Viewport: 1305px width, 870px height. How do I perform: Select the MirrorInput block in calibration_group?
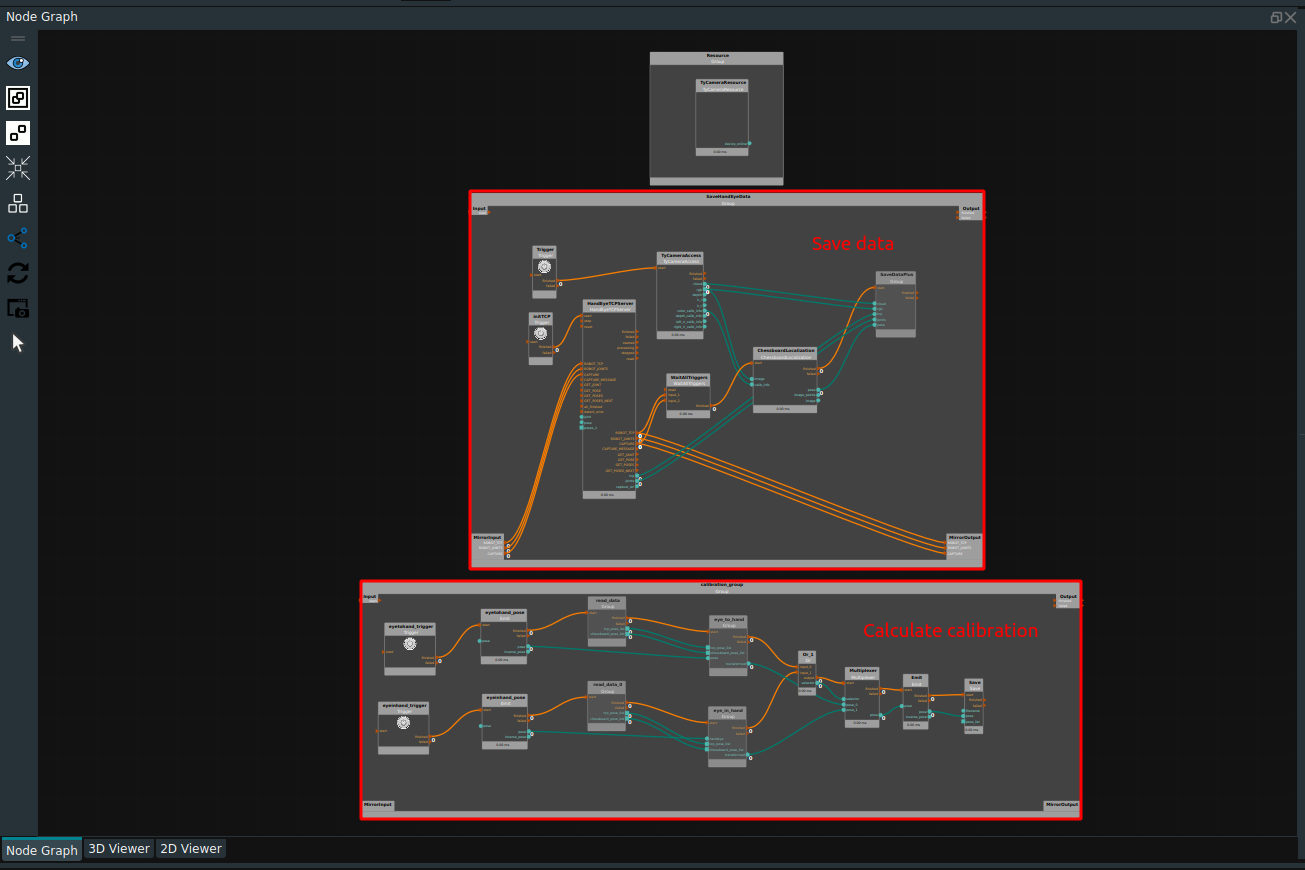(378, 805)
